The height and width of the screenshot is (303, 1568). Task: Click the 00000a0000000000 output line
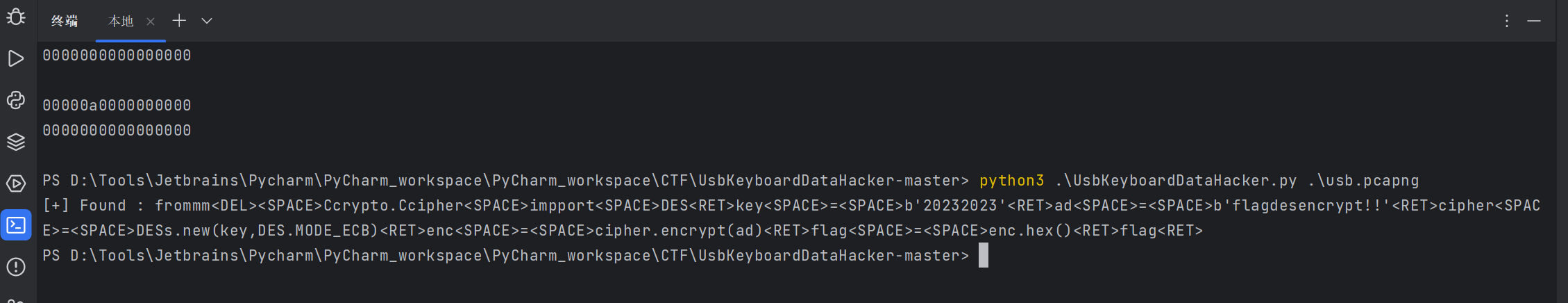pos(117,106)
